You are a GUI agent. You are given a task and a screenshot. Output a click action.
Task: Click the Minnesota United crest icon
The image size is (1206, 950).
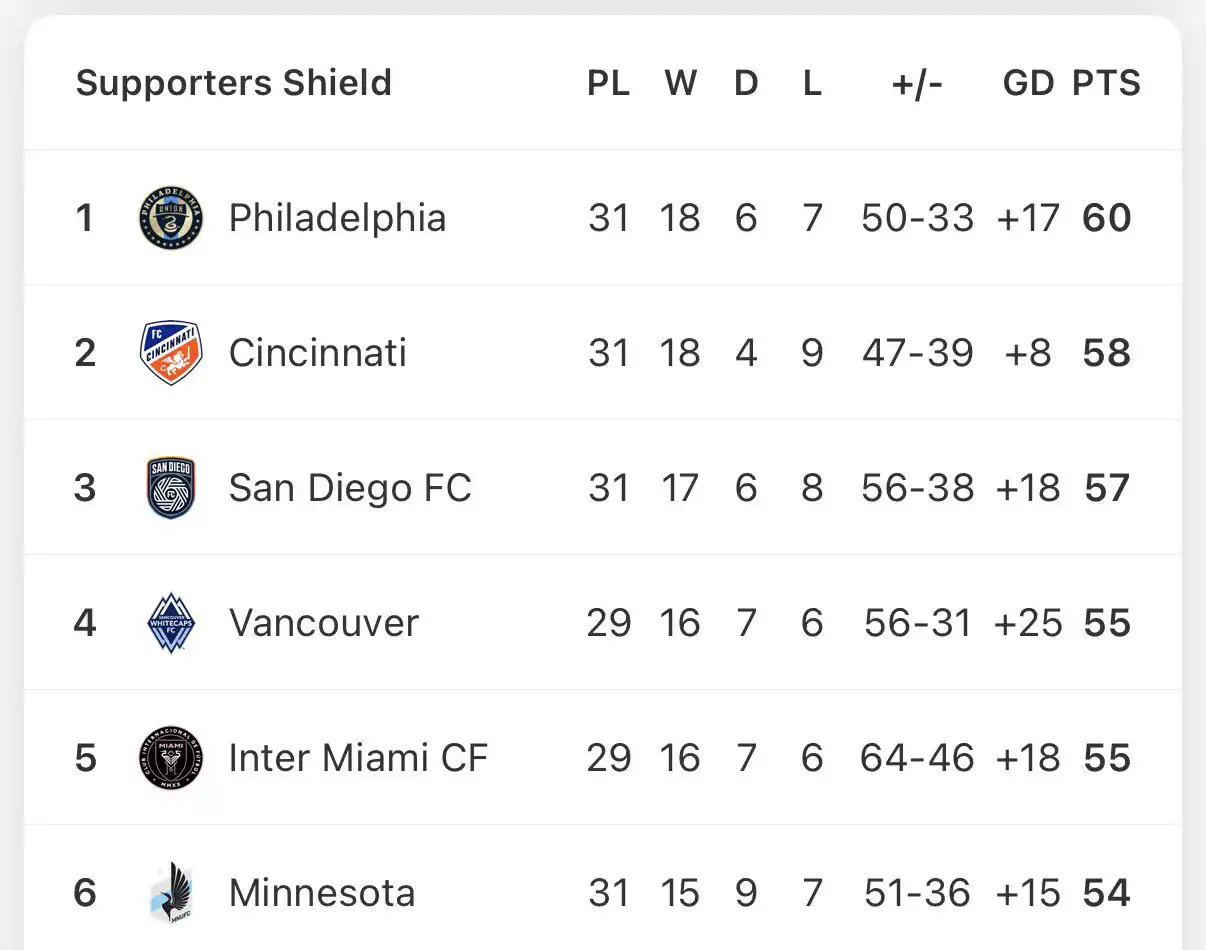(x=171, y=893)
